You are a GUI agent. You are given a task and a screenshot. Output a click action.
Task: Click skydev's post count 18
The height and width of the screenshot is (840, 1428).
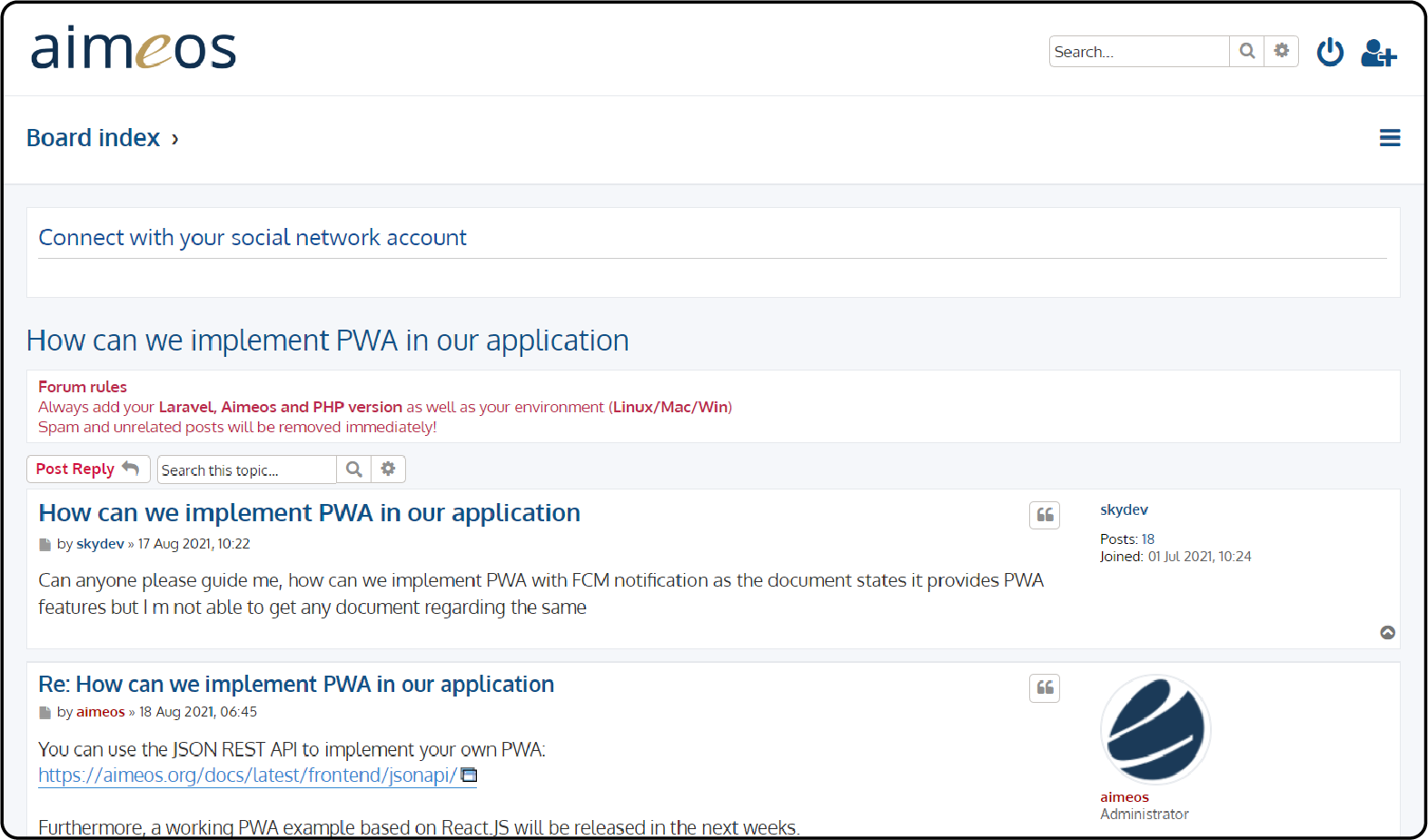click(1148, 539)
